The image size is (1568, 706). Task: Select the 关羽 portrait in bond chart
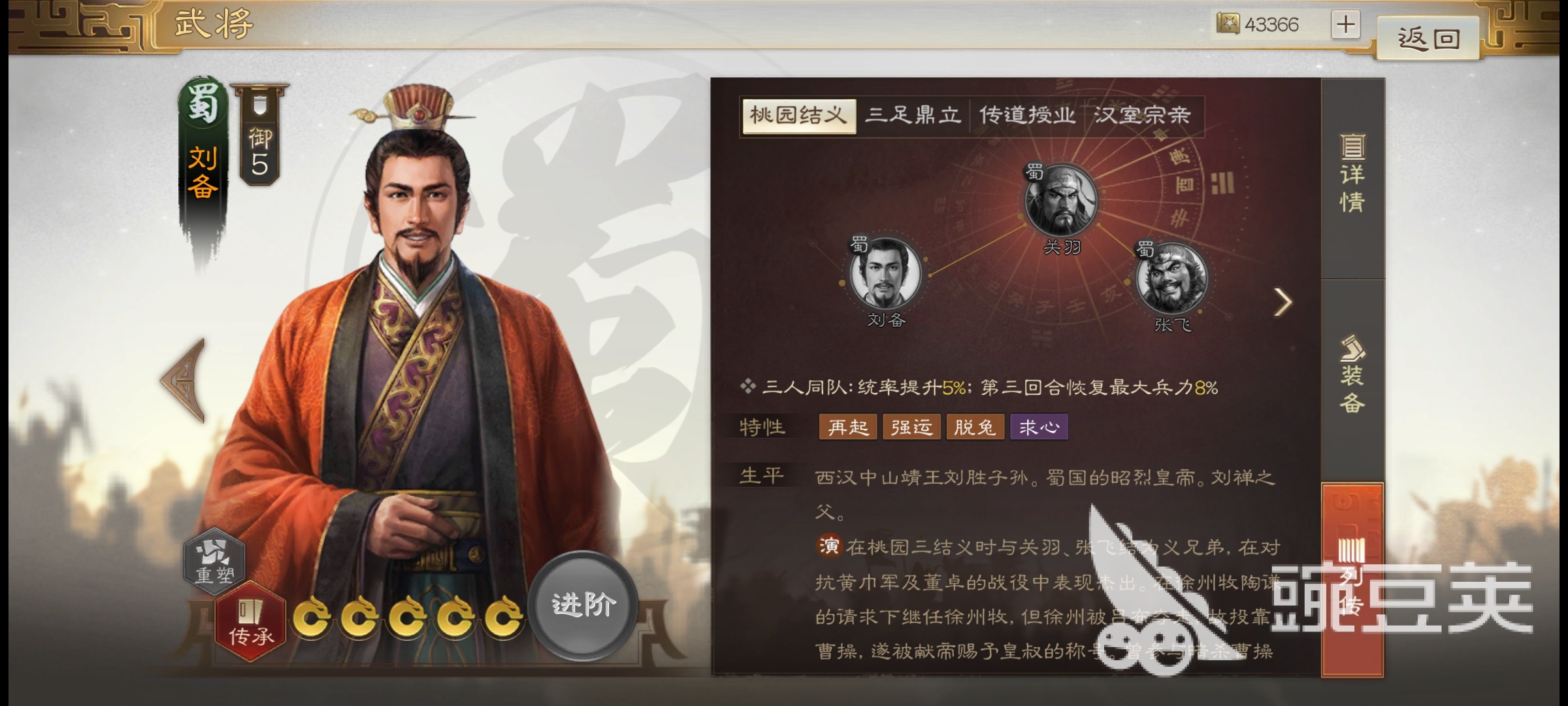(x=1060, y=199)
